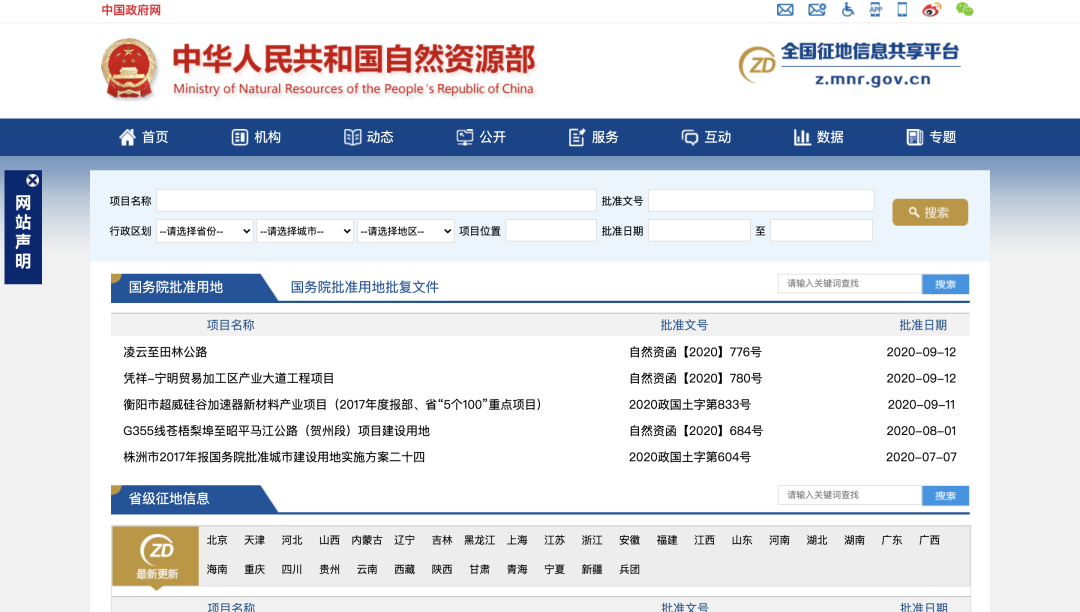The height and width of the screenshot is (612, 1080).
Task: Open the email subscription icon
Action: (x=817, y=9)
